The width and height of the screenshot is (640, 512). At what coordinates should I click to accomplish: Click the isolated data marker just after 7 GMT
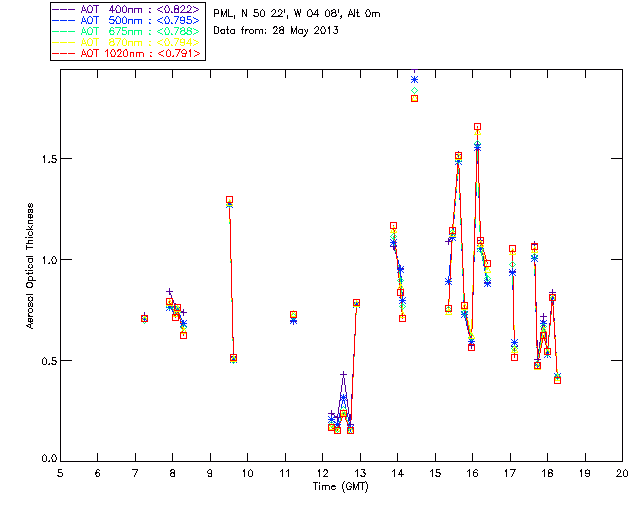point(144,318)
